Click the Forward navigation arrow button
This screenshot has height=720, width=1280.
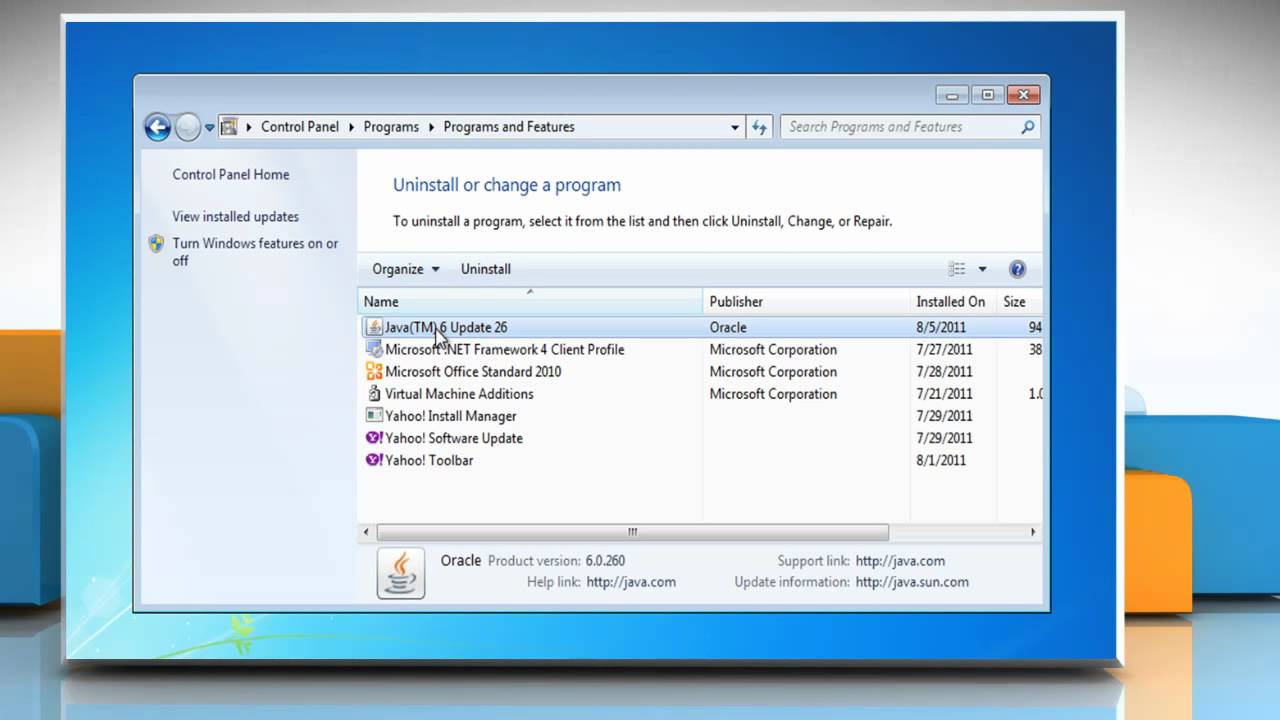coord(188,127)
